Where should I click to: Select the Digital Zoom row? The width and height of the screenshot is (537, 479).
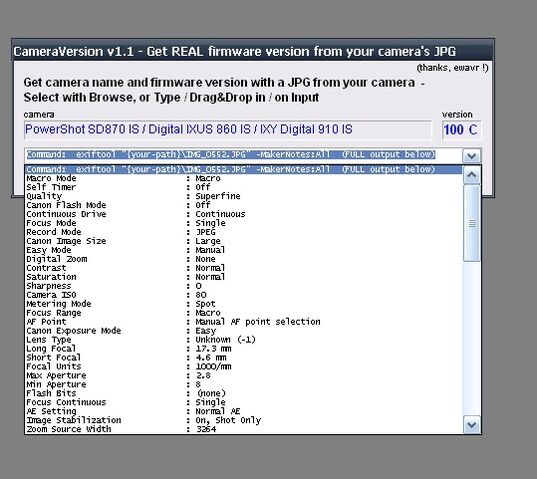(x=243, y=259)
